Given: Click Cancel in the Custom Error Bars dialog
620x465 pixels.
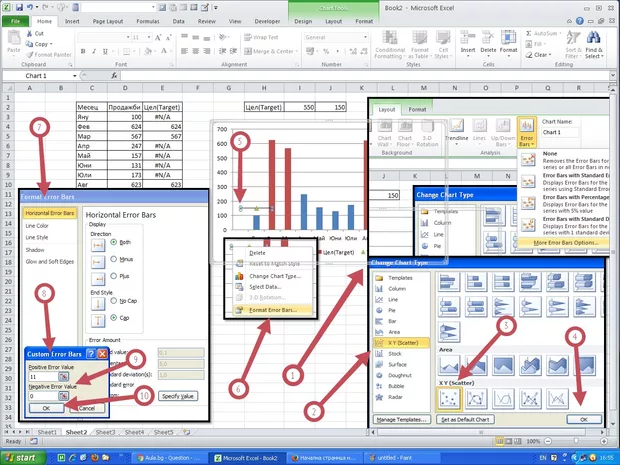Looking at the screenshot, I should [87, 408].
